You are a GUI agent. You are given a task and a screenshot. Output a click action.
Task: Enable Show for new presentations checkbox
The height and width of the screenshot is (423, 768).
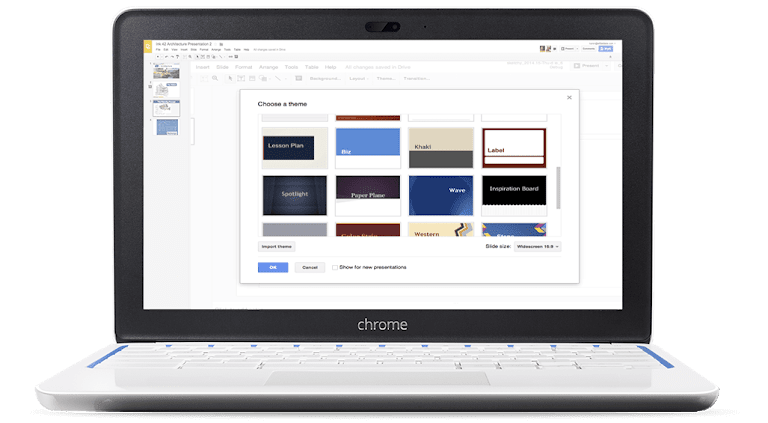click(335, 267)
